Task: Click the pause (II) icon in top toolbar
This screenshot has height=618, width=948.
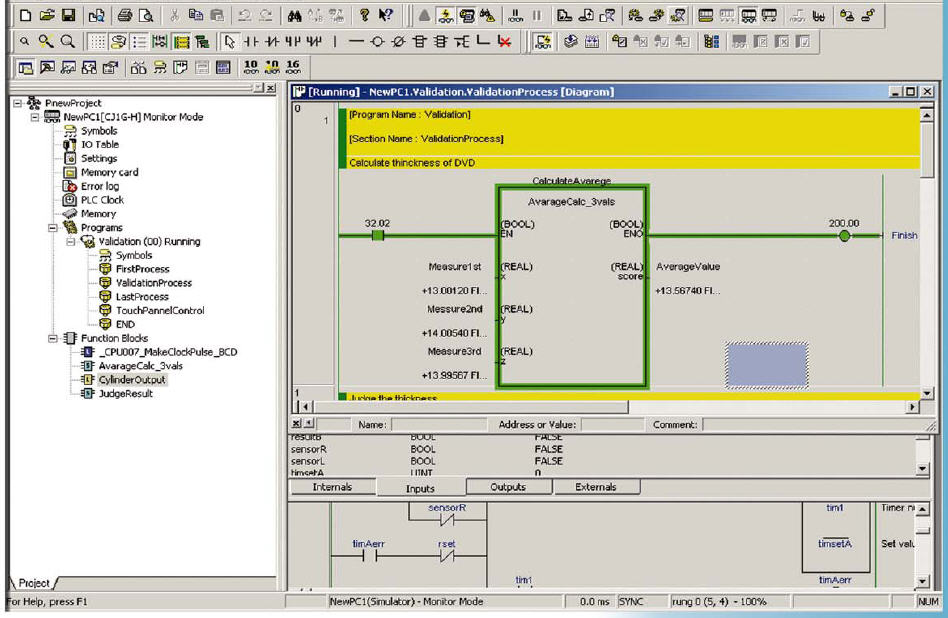Action: [537, 15]
